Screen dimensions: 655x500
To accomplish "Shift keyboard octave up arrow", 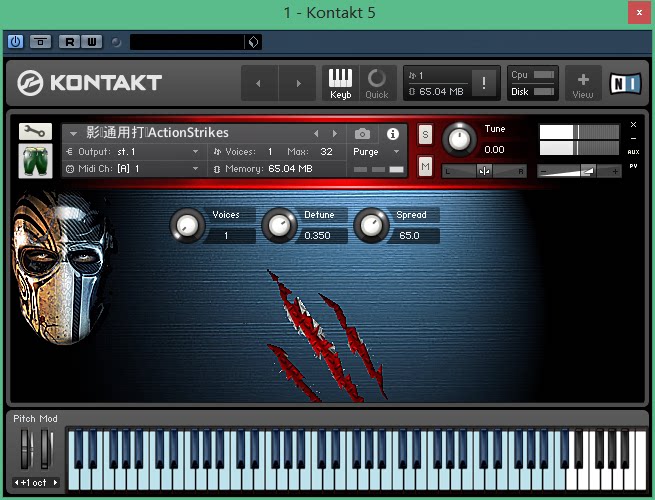I will (56, 482).
